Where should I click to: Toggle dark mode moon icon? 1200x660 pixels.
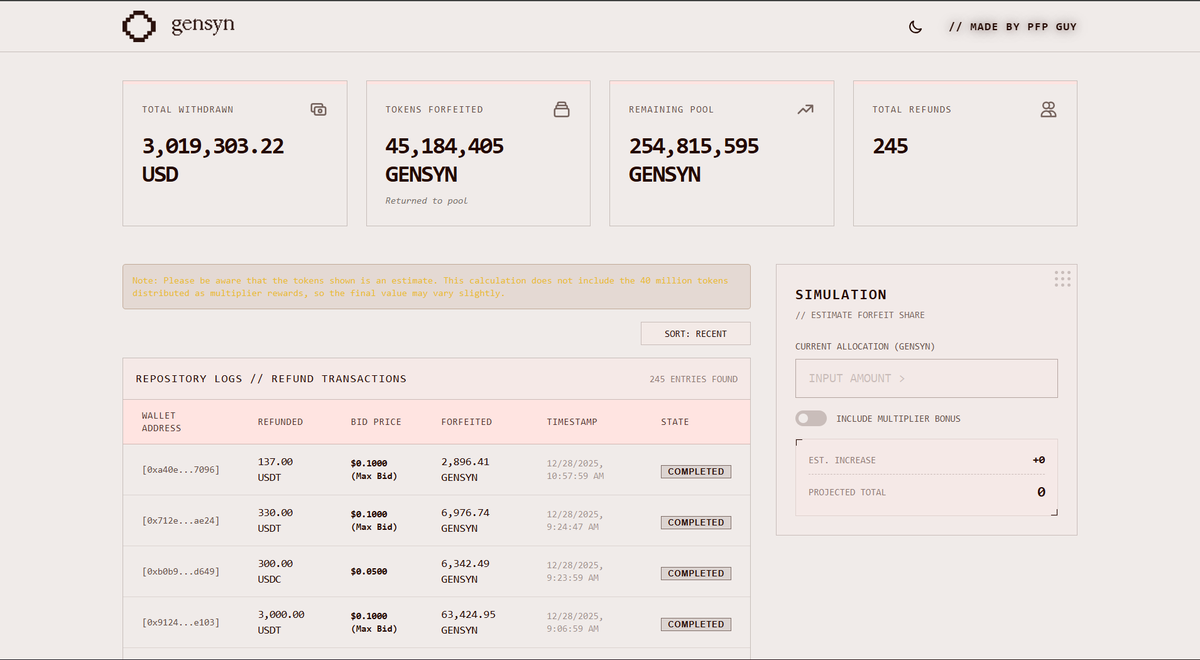(915, 27)
